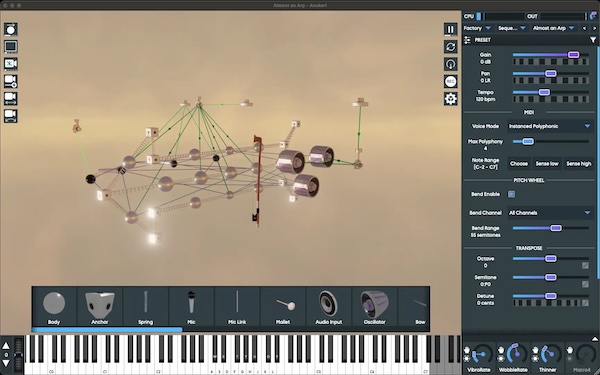The image size is (600, 375).
Task: Click the modulation strip under the Gain slider
Action: point(551,62)
